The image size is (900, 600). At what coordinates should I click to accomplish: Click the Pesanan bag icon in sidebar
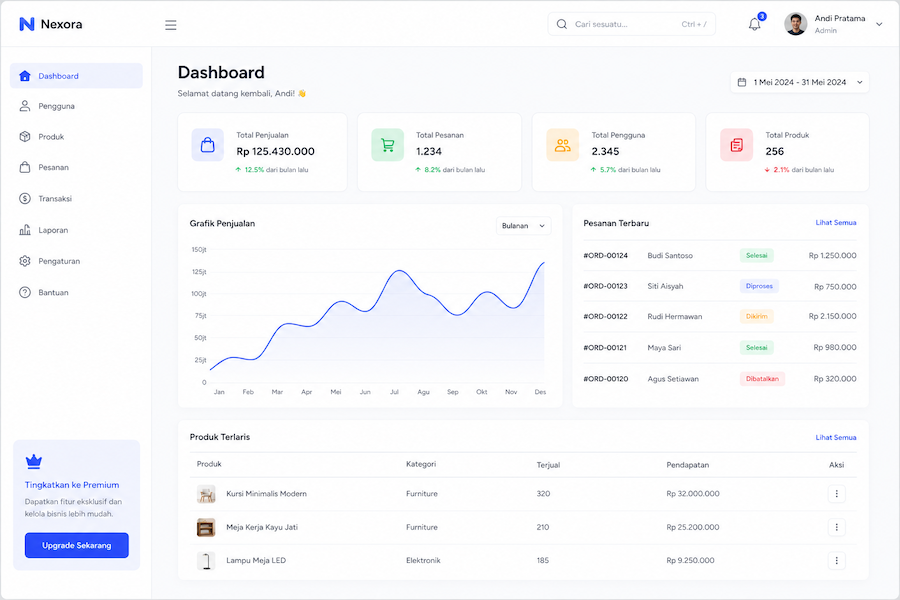pos(25,167)
